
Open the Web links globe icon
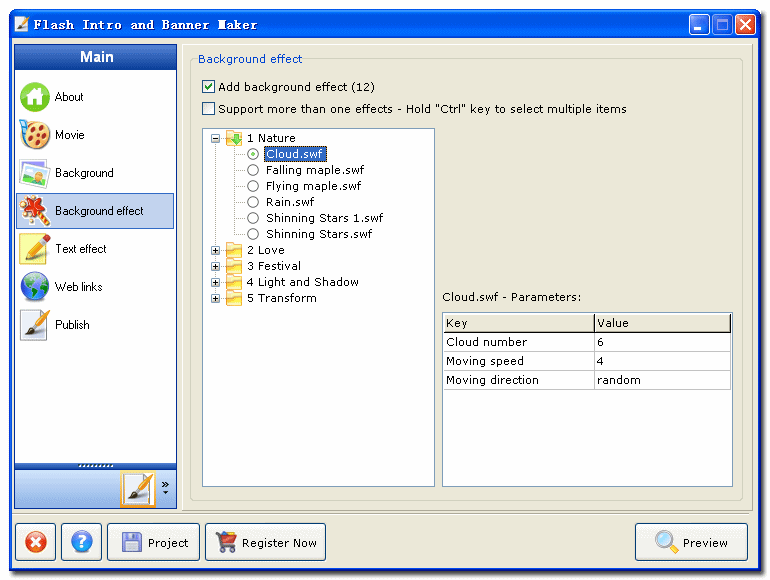(35, 287)
